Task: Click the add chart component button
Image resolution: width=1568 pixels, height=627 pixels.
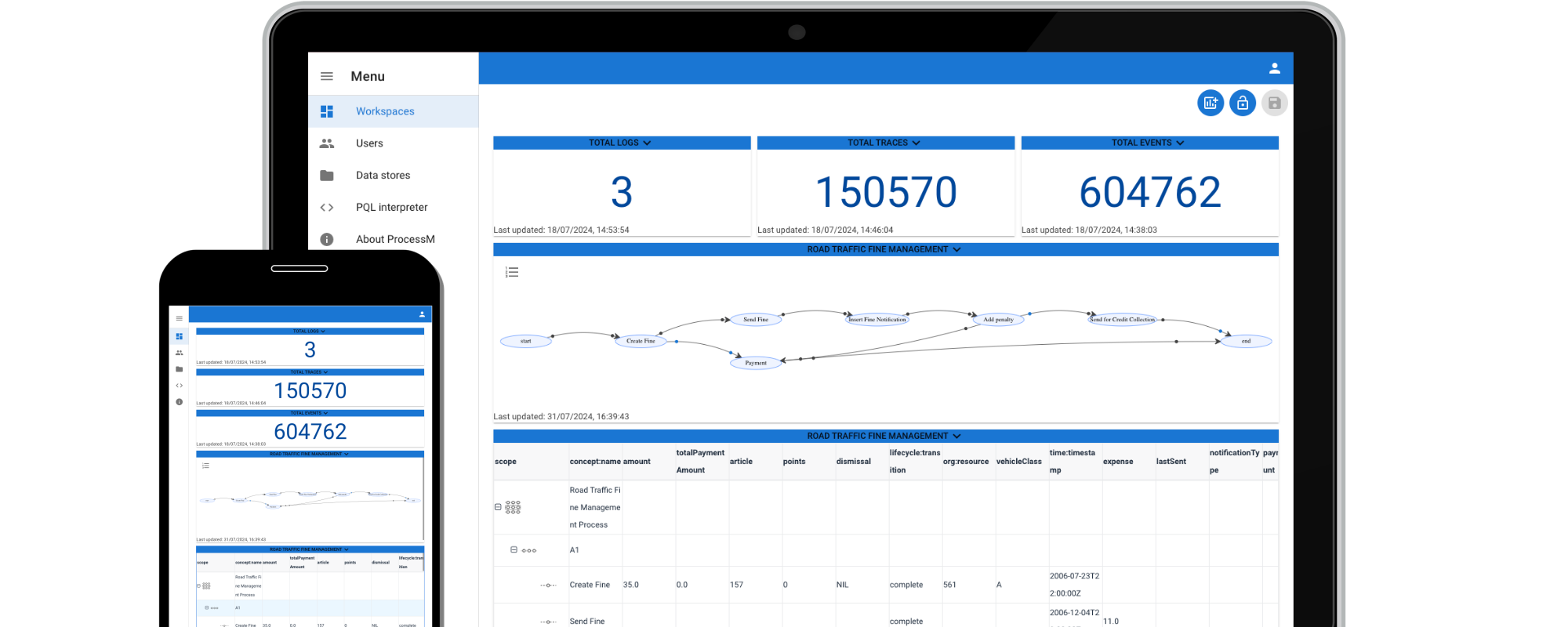Action: pyautogui.click(x=1210, y=103)
